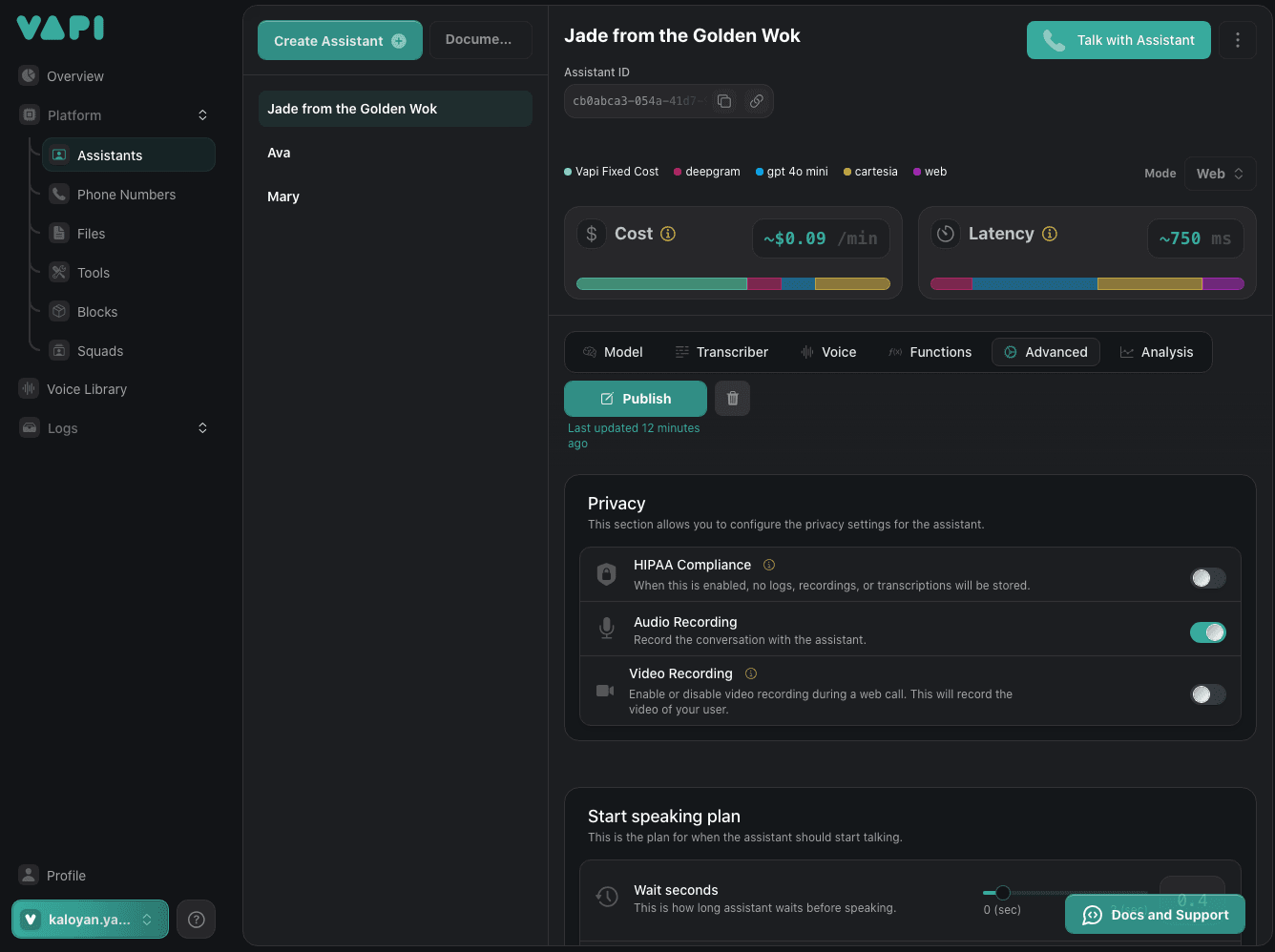This screenshot has height=952, width=1275.
Task: Select the Ava assistant from the list
Action: 279,153
